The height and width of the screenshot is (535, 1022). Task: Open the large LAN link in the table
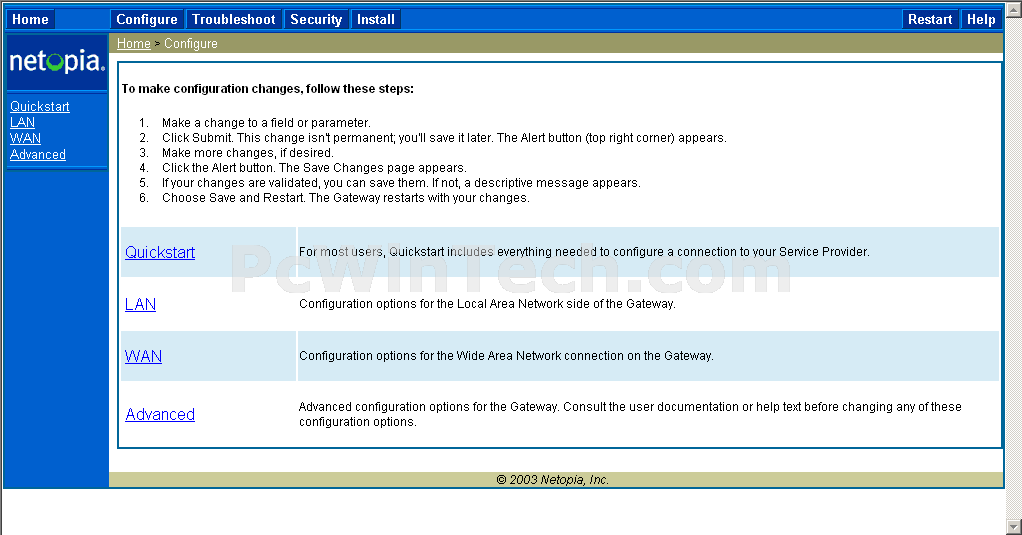tap(140, 304)
